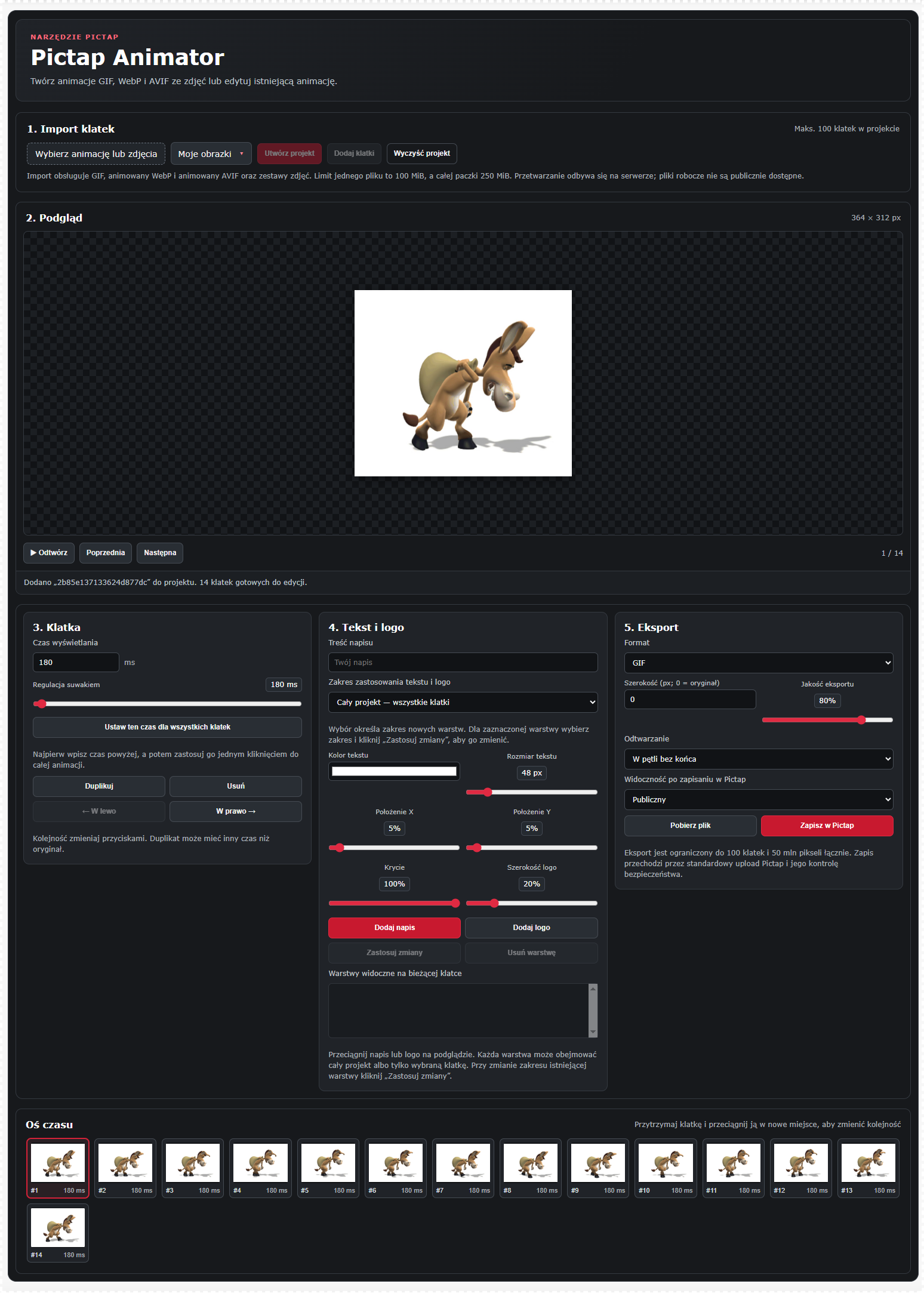Click the Szerokość export width field

[x=690, y=699]
